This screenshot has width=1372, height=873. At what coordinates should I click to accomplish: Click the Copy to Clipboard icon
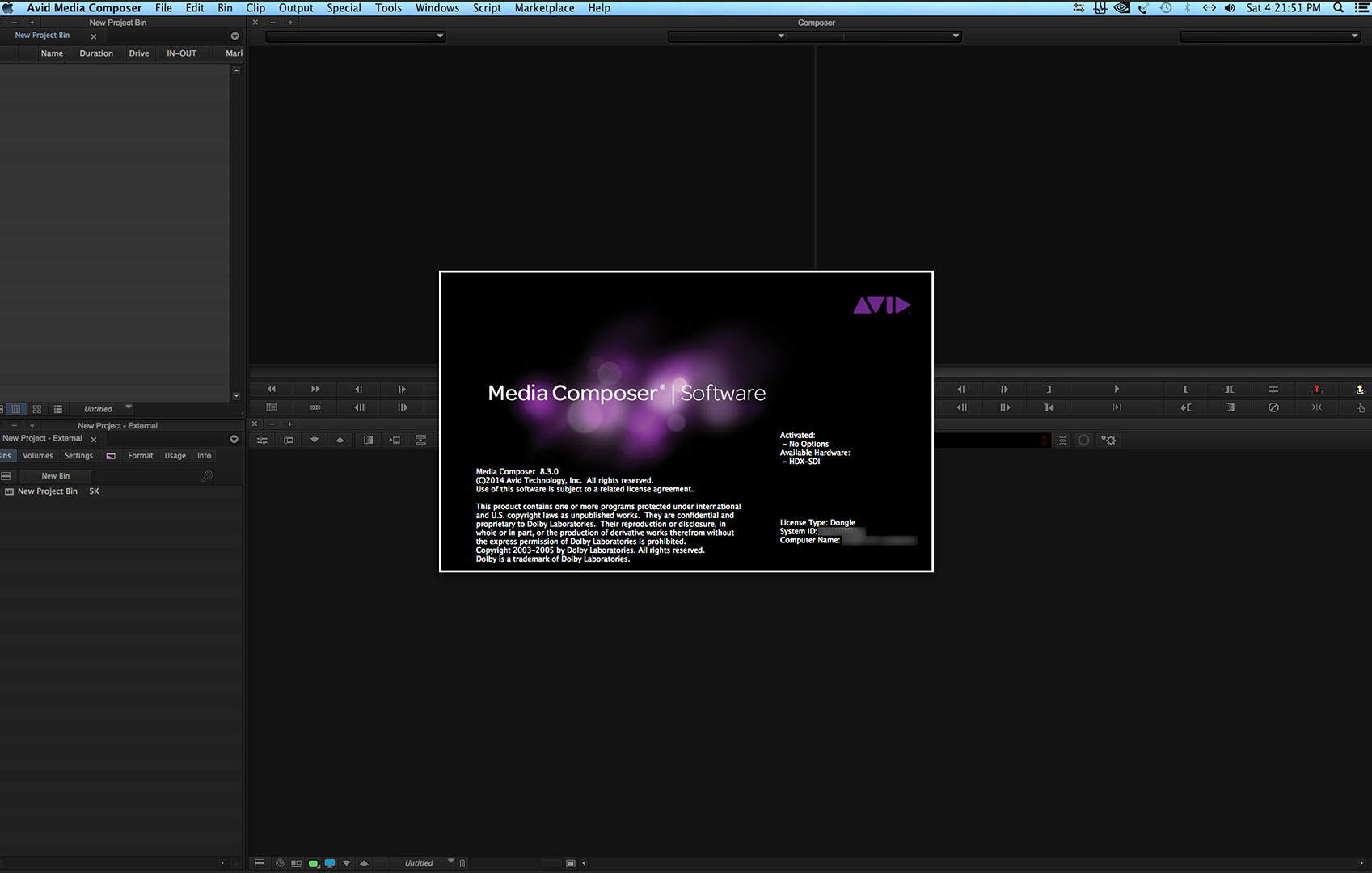point(1360,407)
